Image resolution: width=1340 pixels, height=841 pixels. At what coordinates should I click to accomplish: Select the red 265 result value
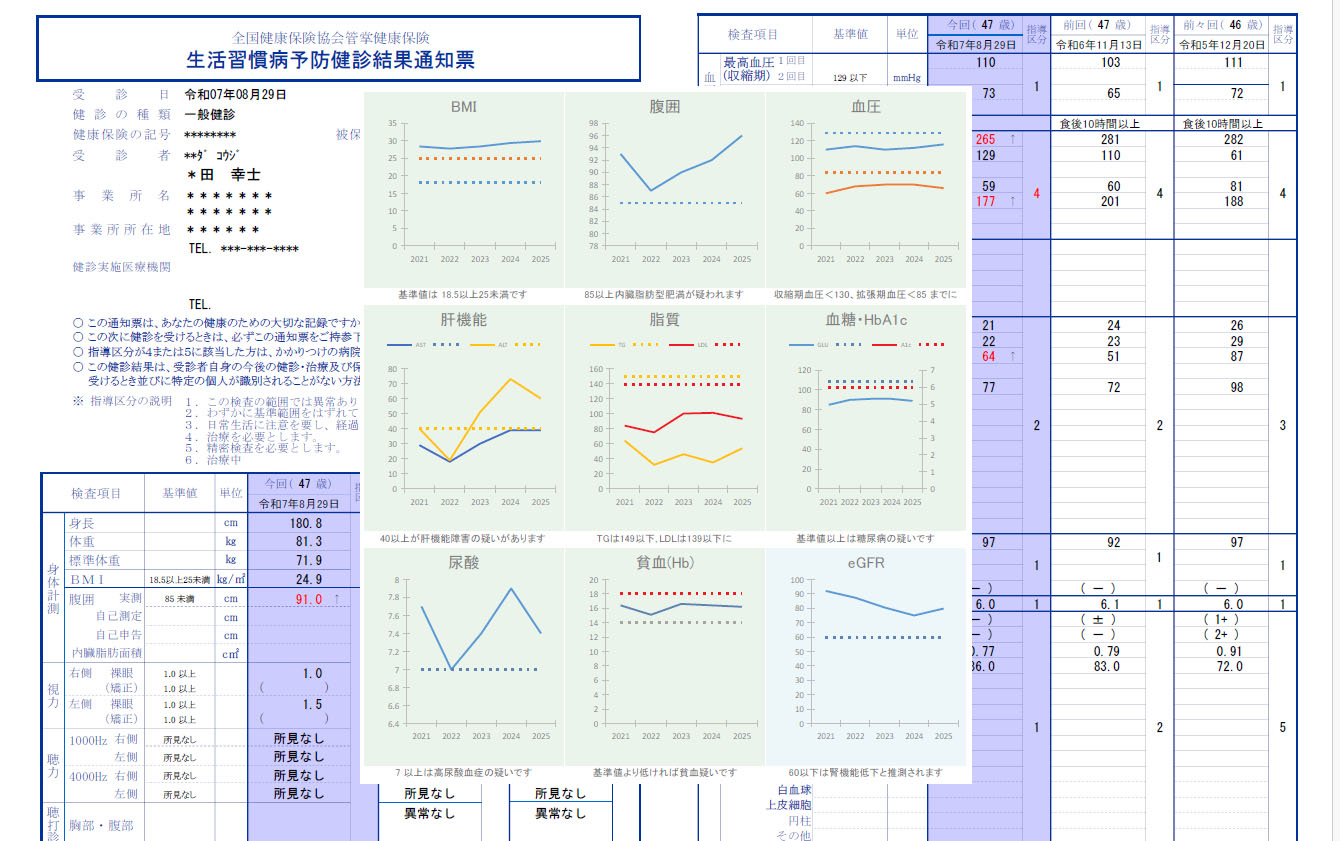985,139
